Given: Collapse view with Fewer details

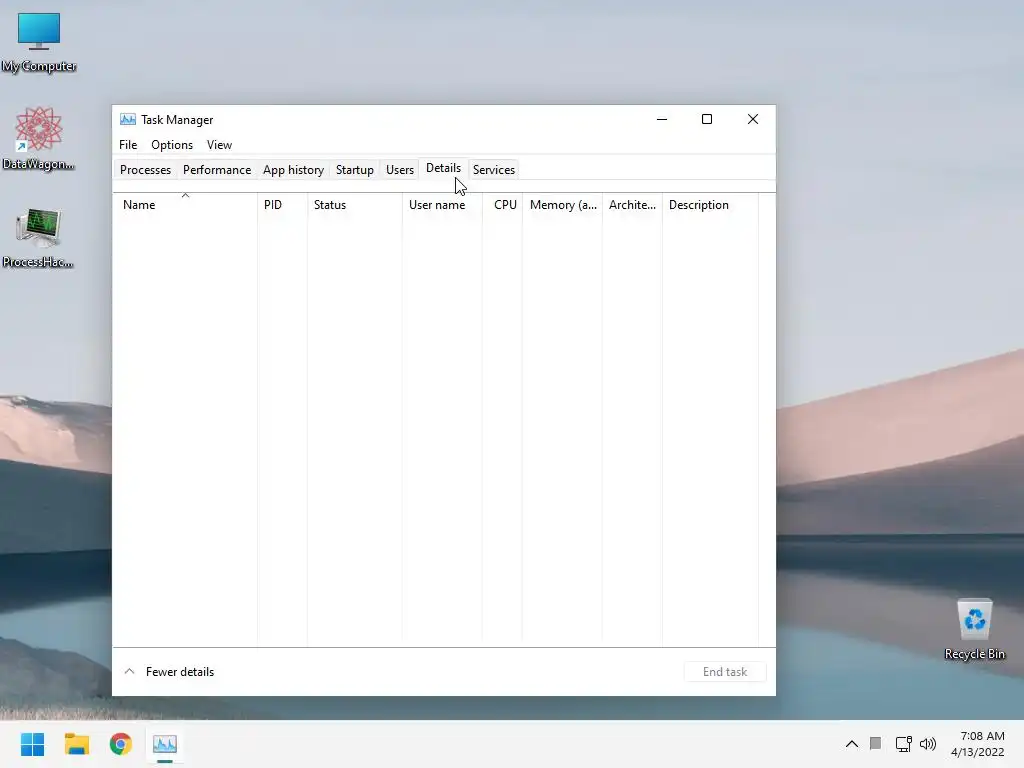Looking at the screenshot, I should pos(169,672).
